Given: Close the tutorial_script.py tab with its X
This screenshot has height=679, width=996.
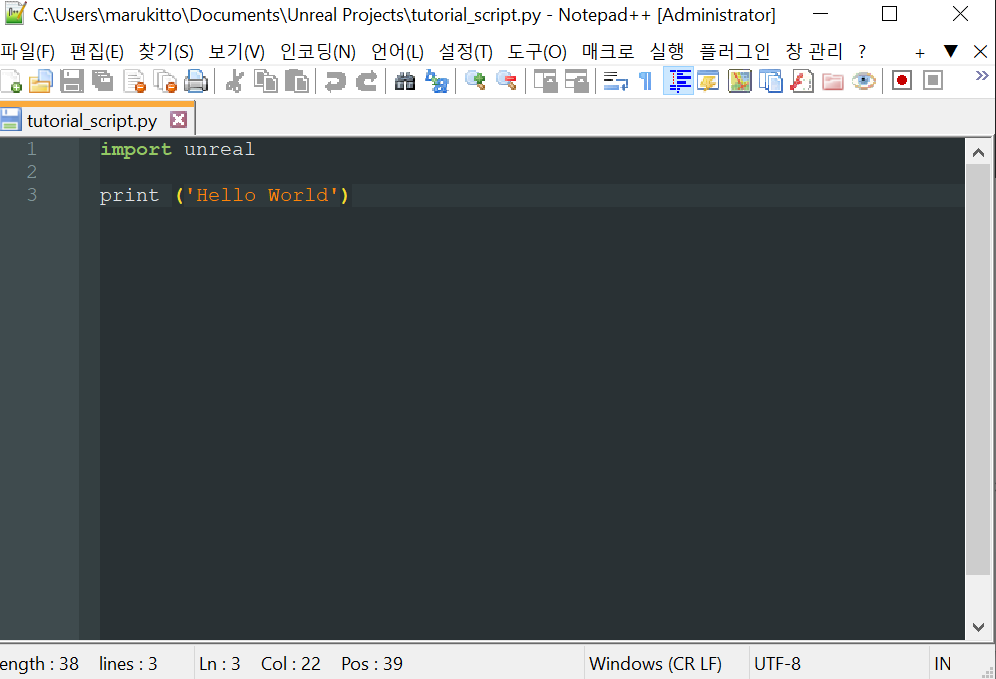Looking at the screenshot, I should 179,119.
